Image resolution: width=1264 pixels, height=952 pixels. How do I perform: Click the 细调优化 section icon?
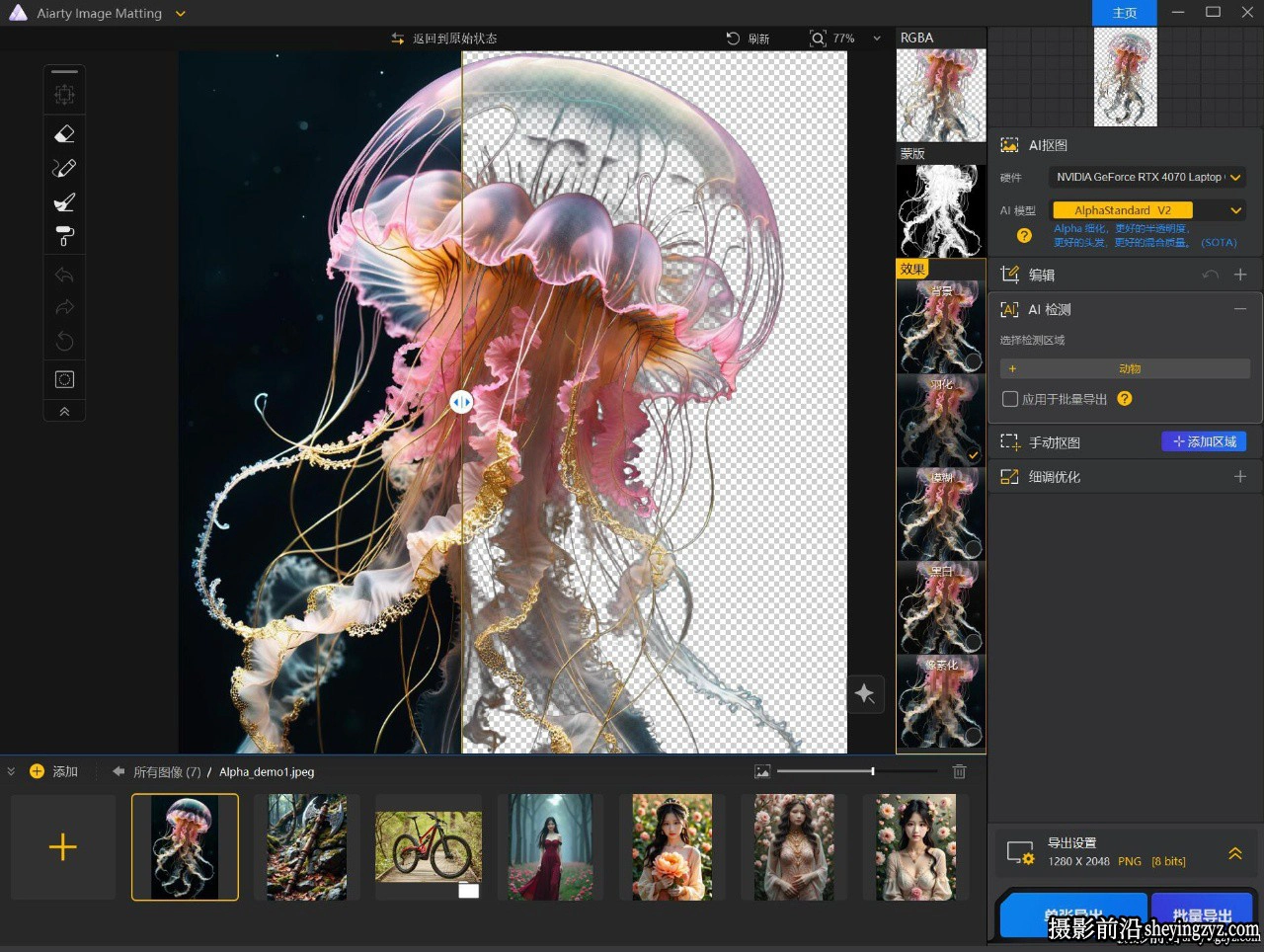click(x=1009, y=477)
